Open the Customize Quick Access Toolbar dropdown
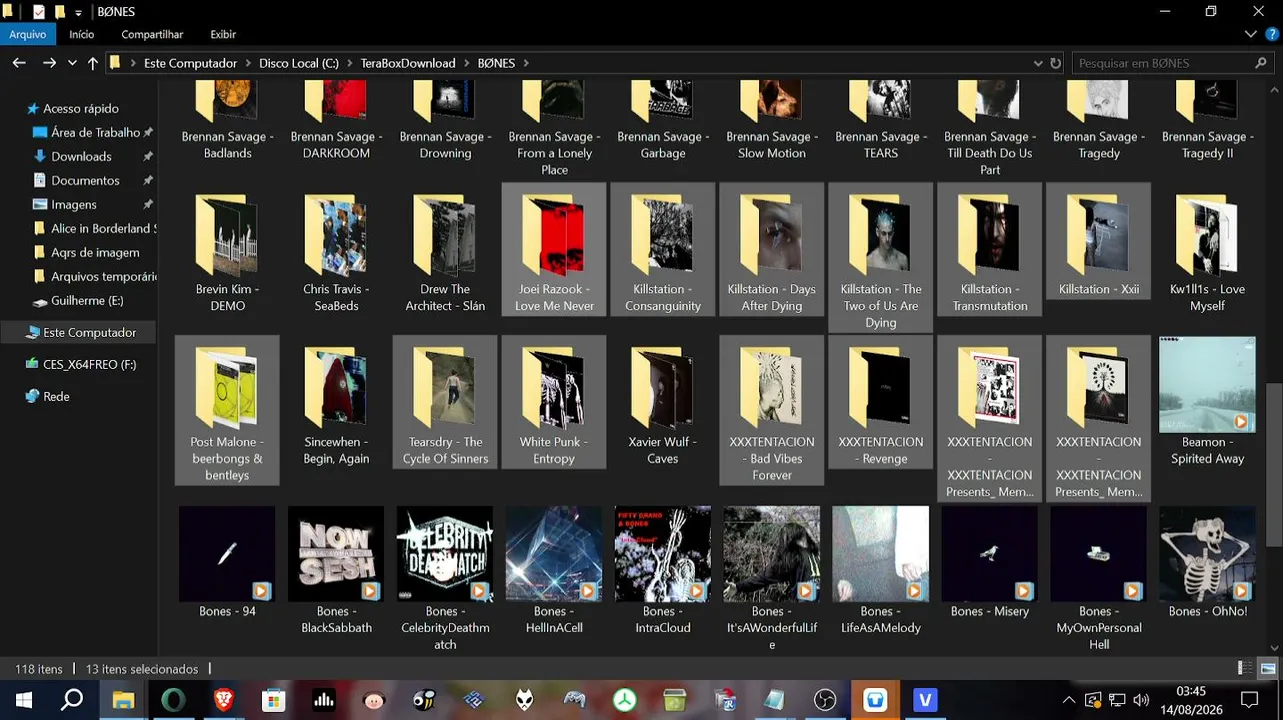This screenshot has width=1283, height=720. [x=79, y=13]
